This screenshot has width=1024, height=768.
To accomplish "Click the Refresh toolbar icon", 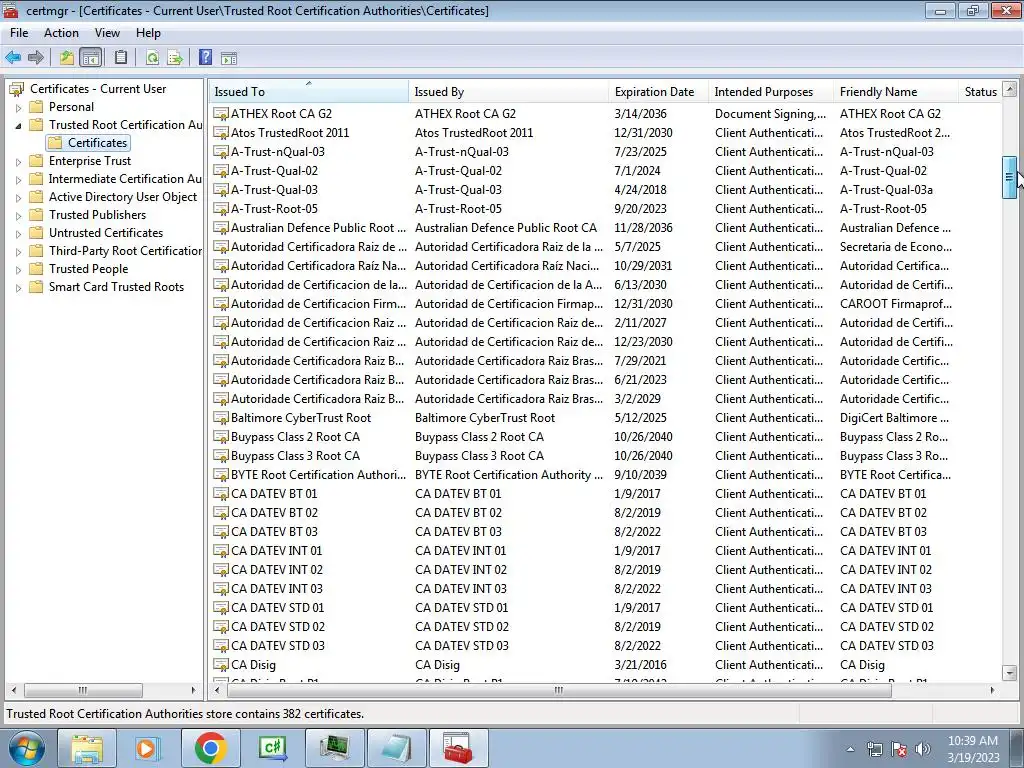I will pyautogui.click(x=152, y=57).
